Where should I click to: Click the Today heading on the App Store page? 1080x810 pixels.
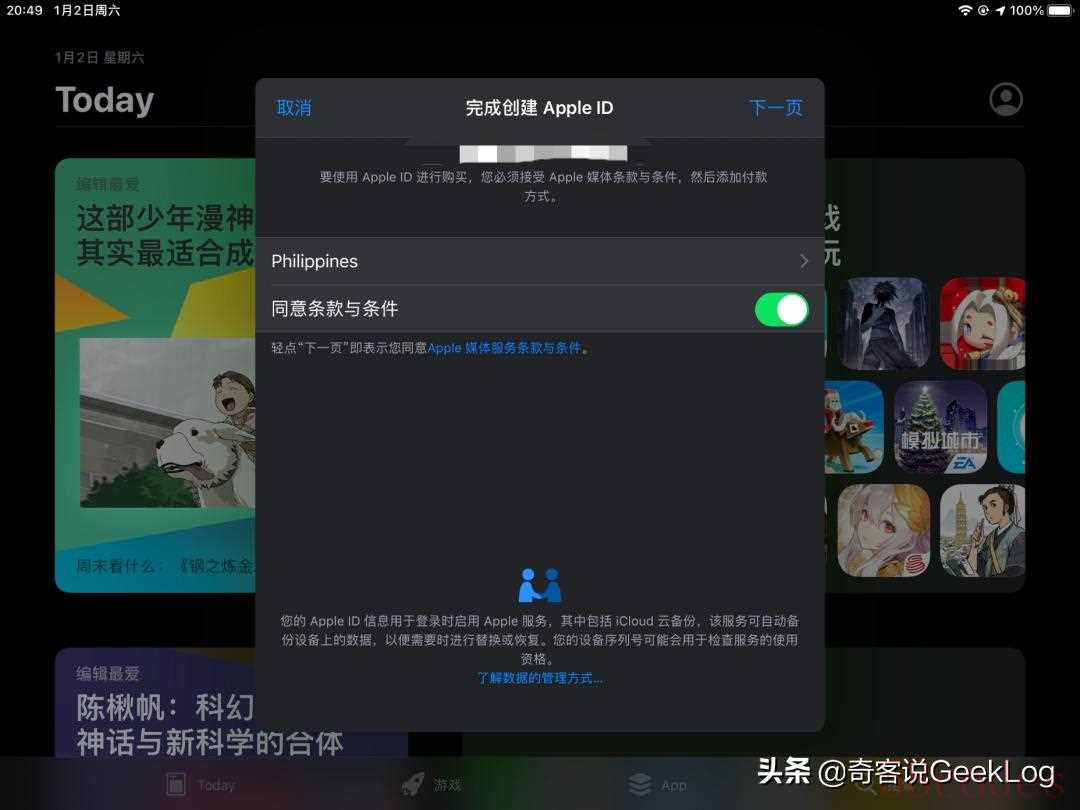105,101
